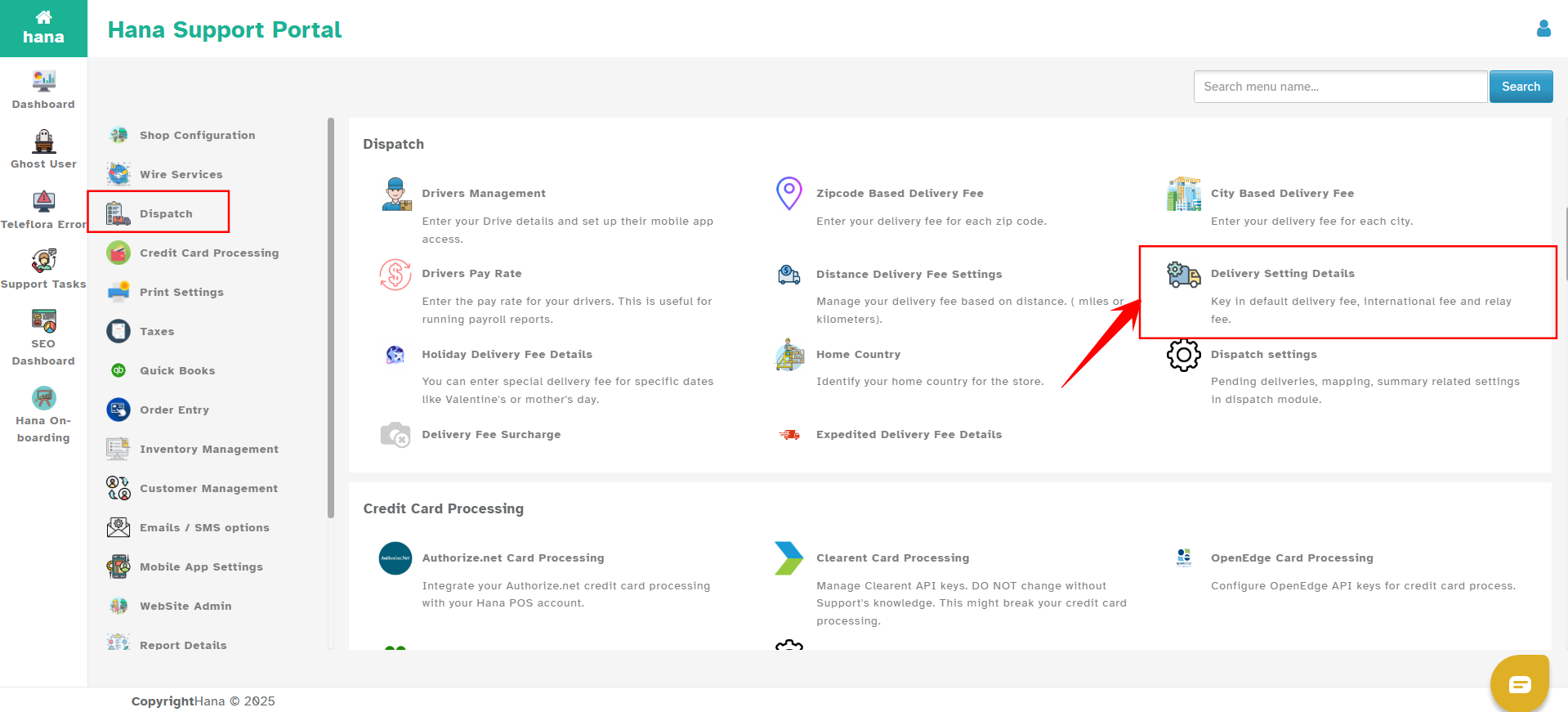Click the Quick Books menu icon
This screenshot has height=712, width=1568.
click(x=118, y=370)
